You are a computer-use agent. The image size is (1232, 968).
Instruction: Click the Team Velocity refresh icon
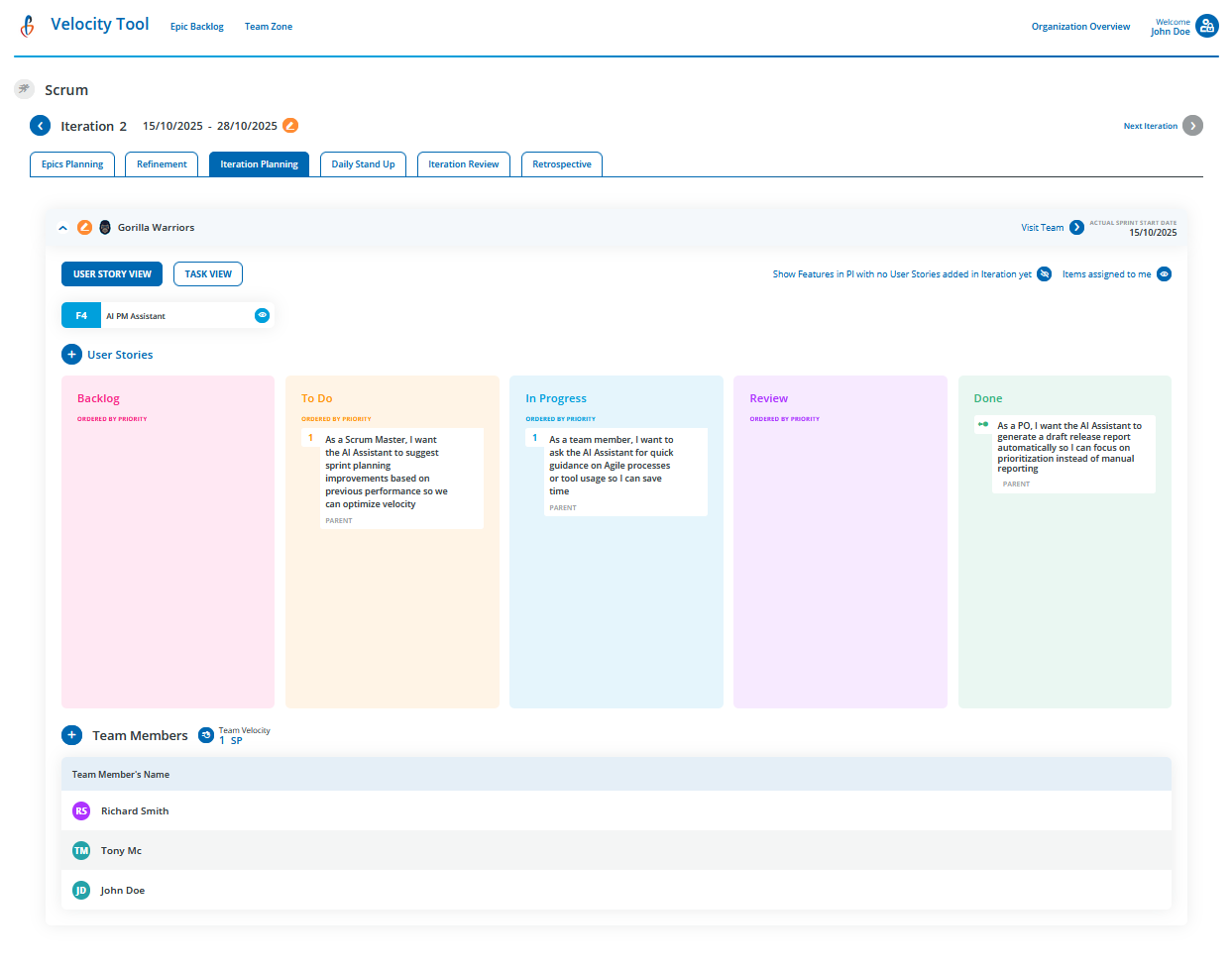pyautogui.click(x=205, y=735)
